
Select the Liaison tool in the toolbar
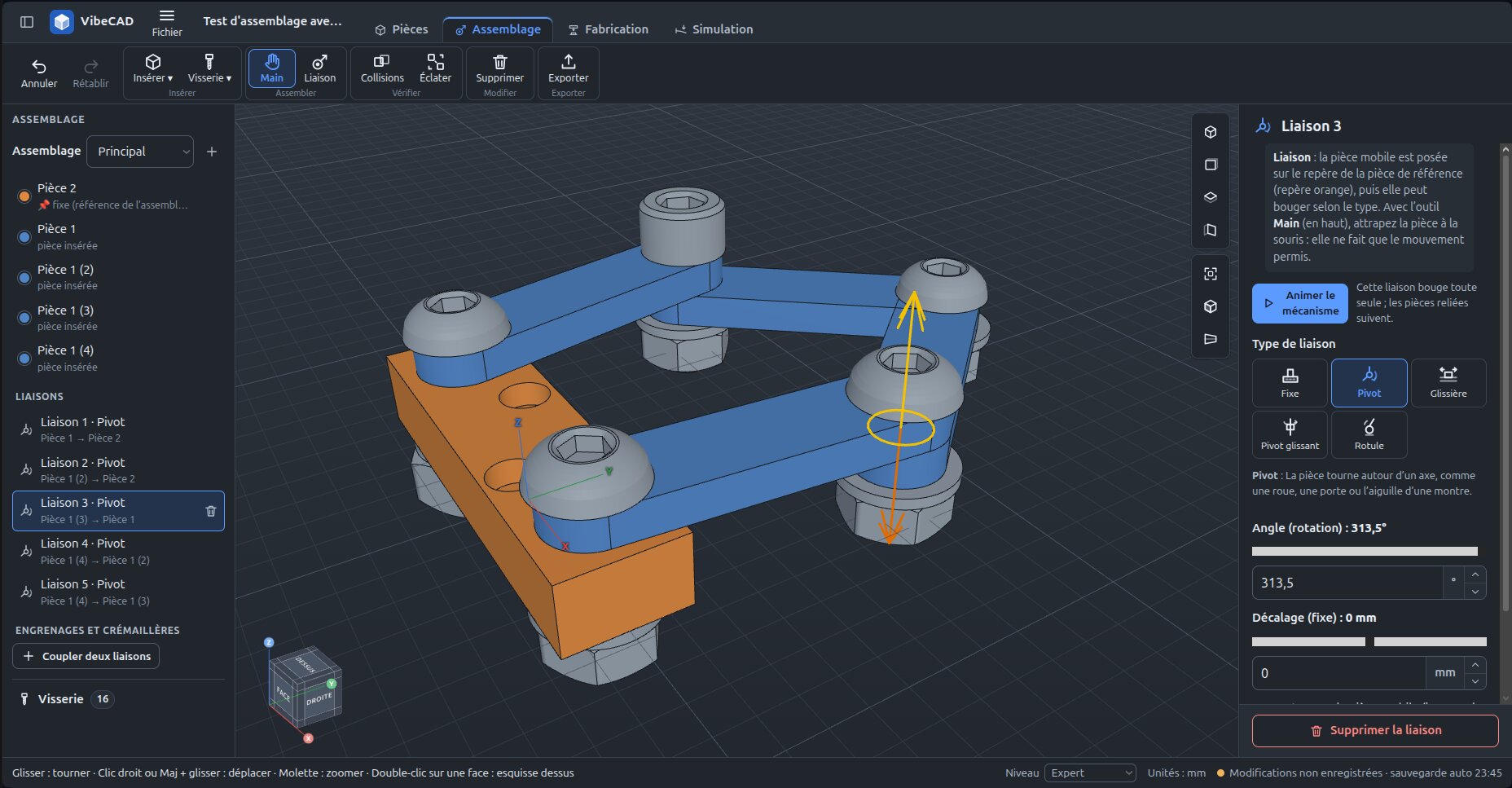point(319,68)
